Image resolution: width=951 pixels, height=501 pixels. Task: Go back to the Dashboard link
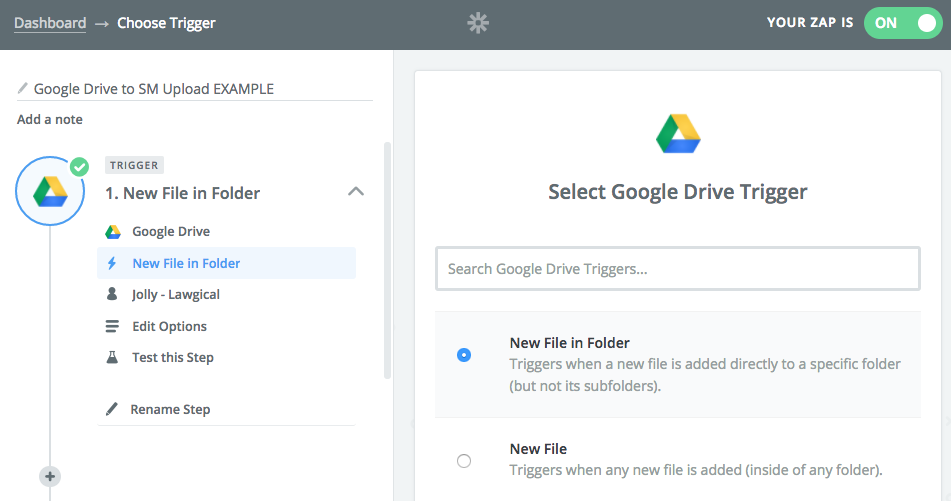click(x=50, y=23)
